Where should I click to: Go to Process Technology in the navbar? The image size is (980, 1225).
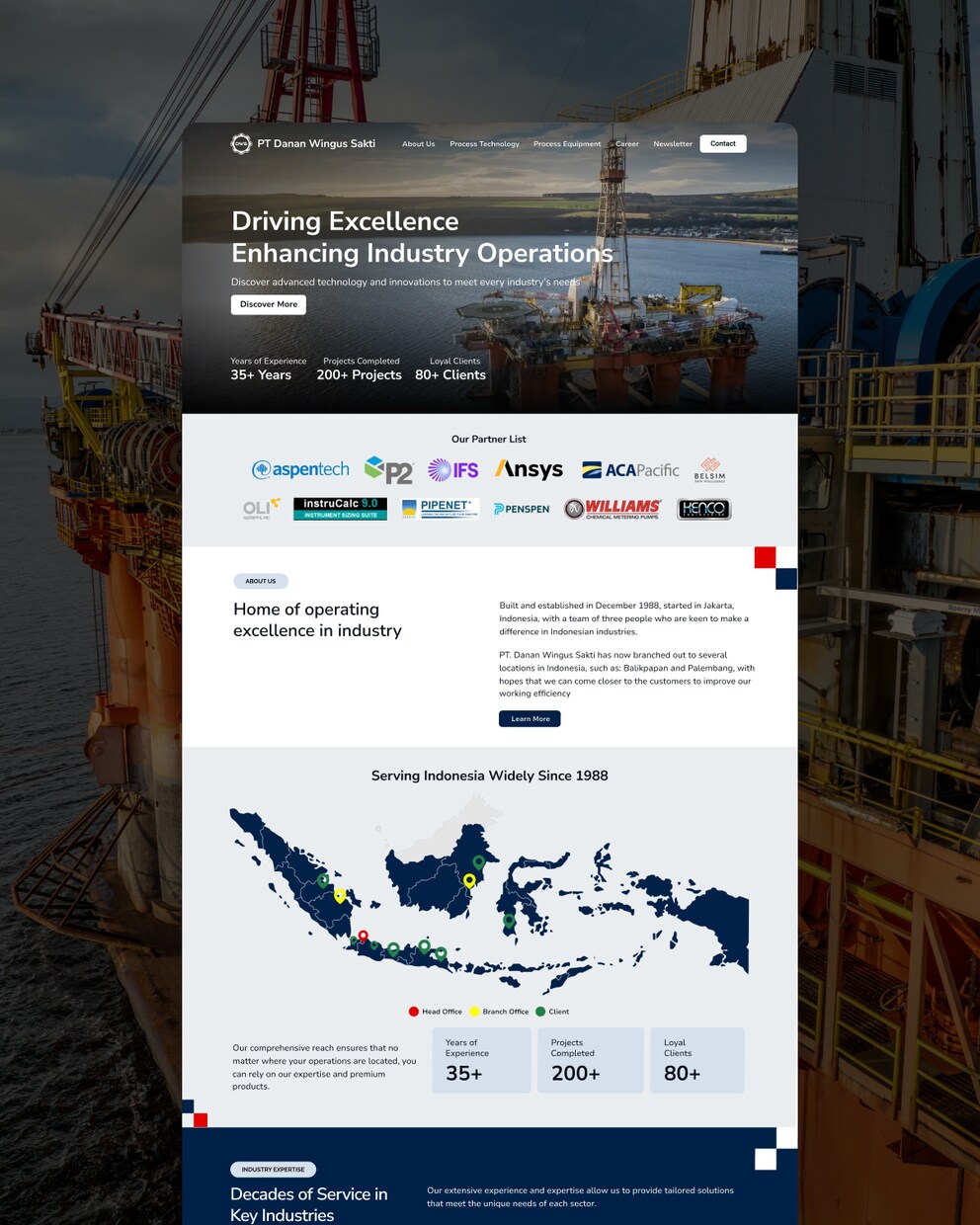pos(484,144)
